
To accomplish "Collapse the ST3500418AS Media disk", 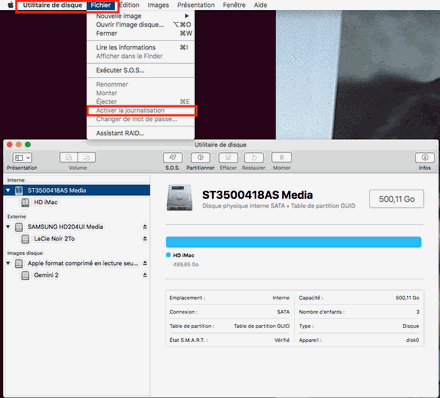I will 8,190.
